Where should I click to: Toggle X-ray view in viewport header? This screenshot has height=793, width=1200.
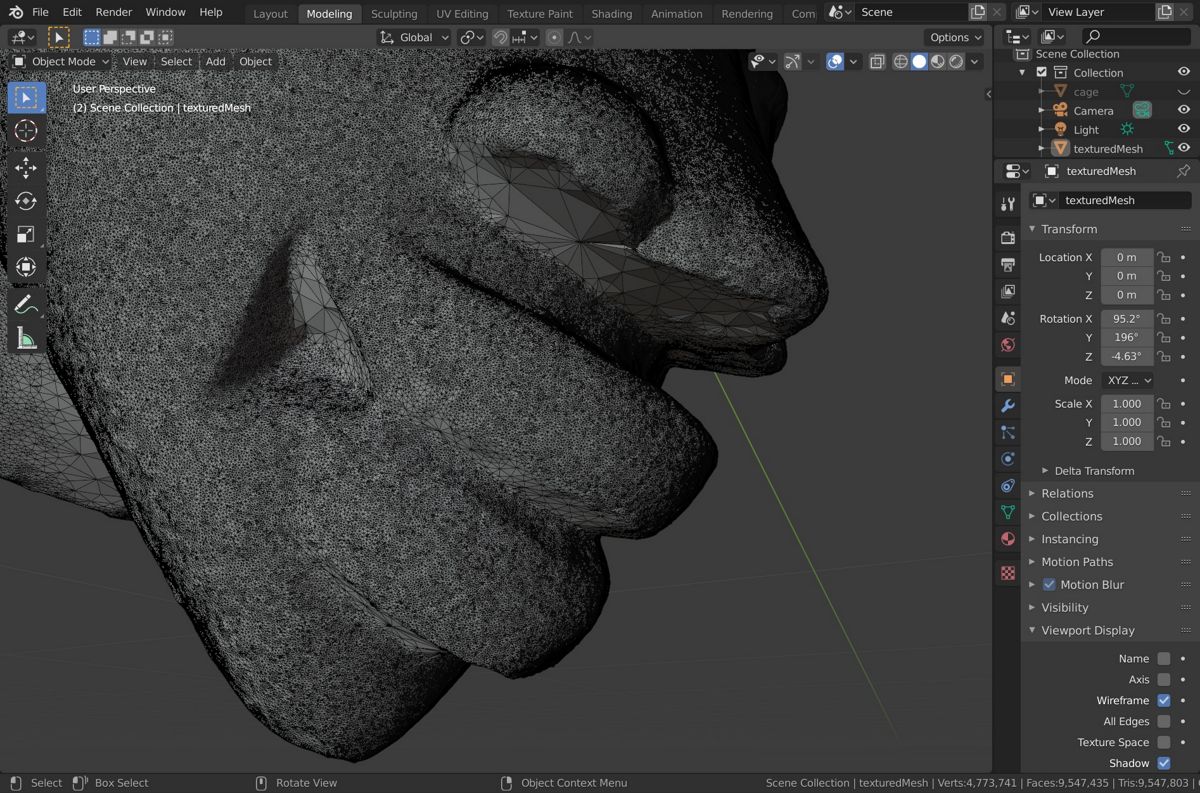point(877,62)
